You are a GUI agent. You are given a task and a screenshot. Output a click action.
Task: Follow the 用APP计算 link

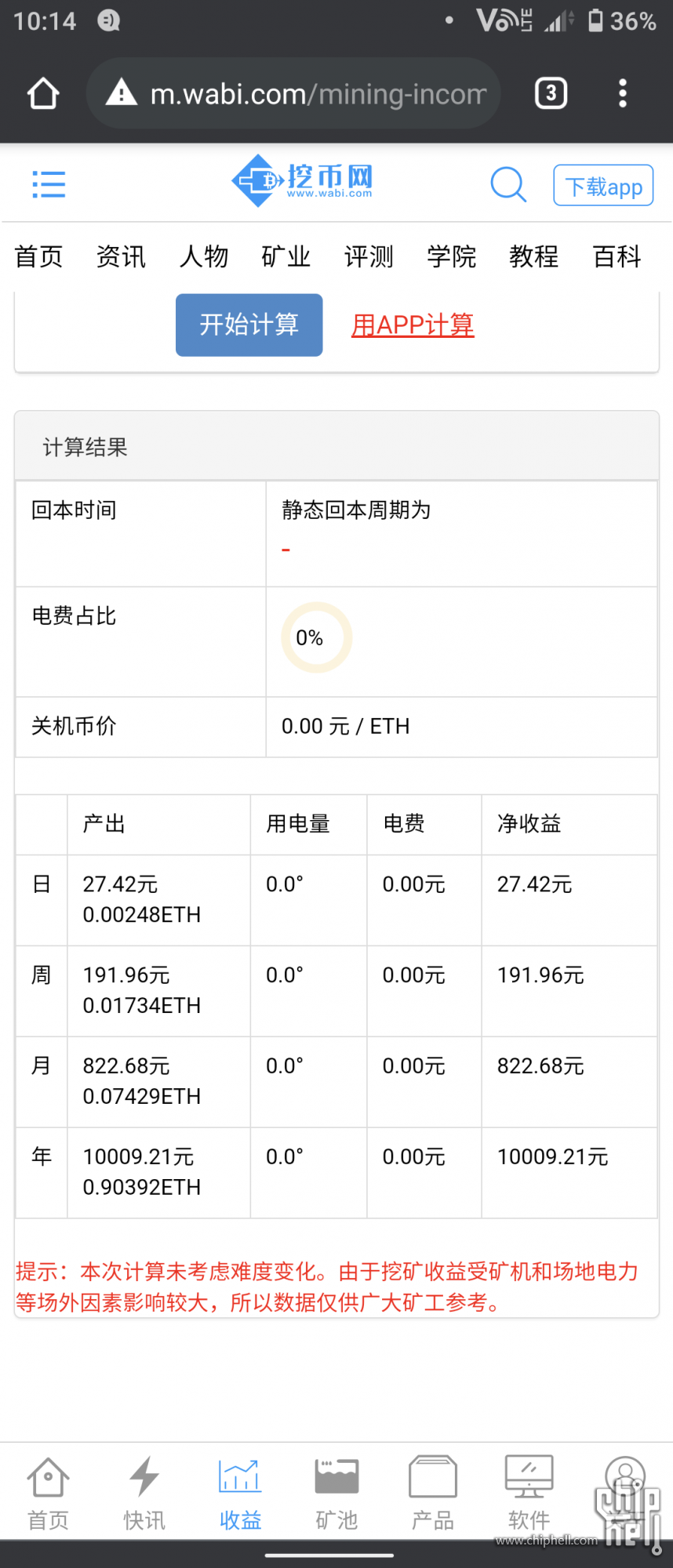(413, 325)
